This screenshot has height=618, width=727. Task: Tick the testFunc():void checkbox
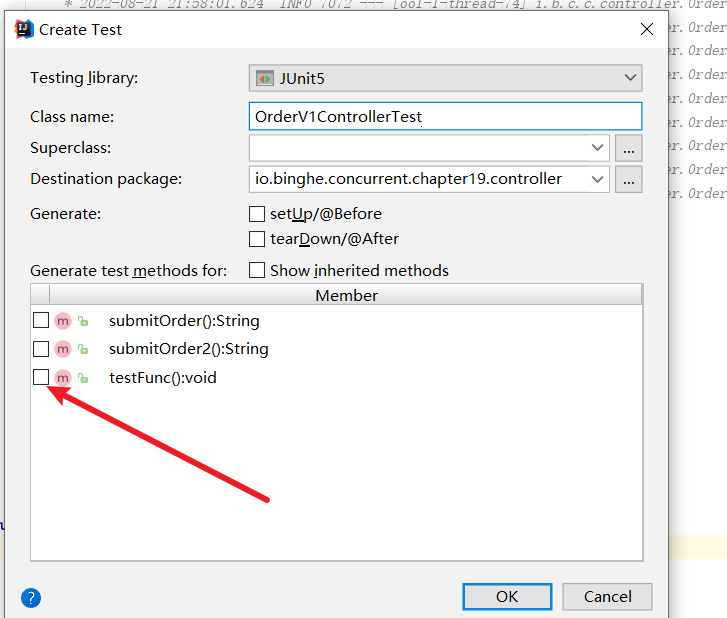click(41, 378)
